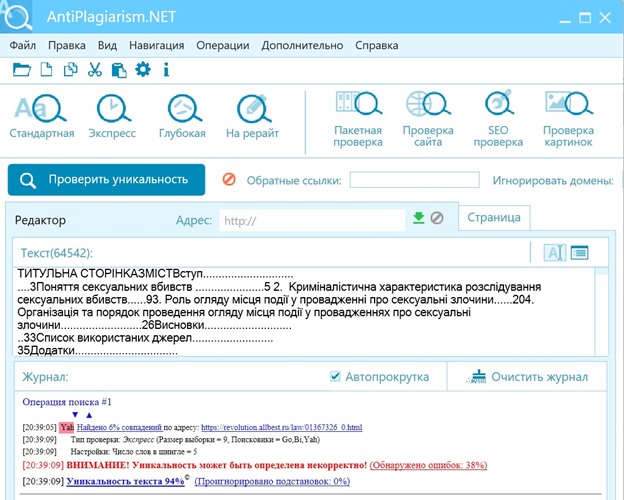The height and width of the screenshot is (500, 624).
Task: Click 'Операция поиска #1' heading
Action: [67, 402]
